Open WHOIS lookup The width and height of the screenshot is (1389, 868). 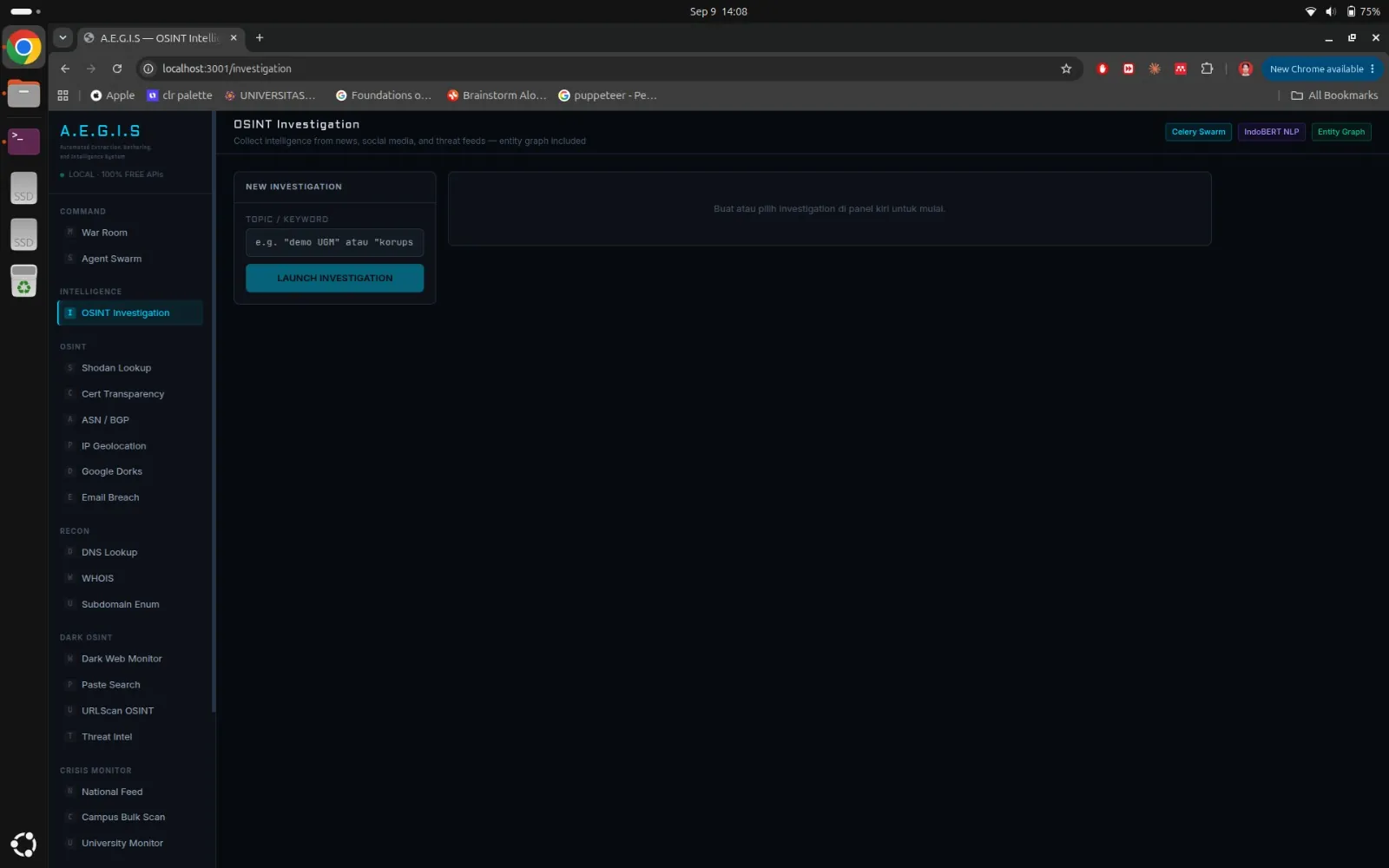click(129, 578)
